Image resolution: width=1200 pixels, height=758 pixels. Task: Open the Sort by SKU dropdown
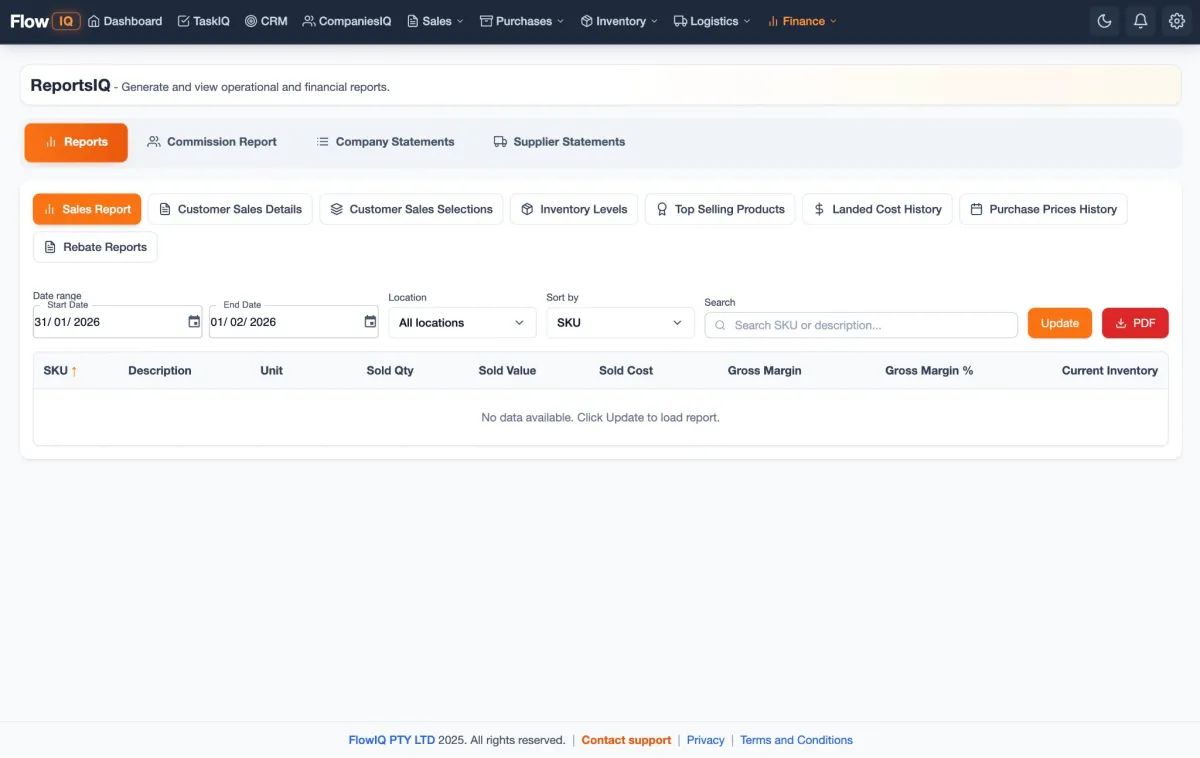(x=620, y=323)
